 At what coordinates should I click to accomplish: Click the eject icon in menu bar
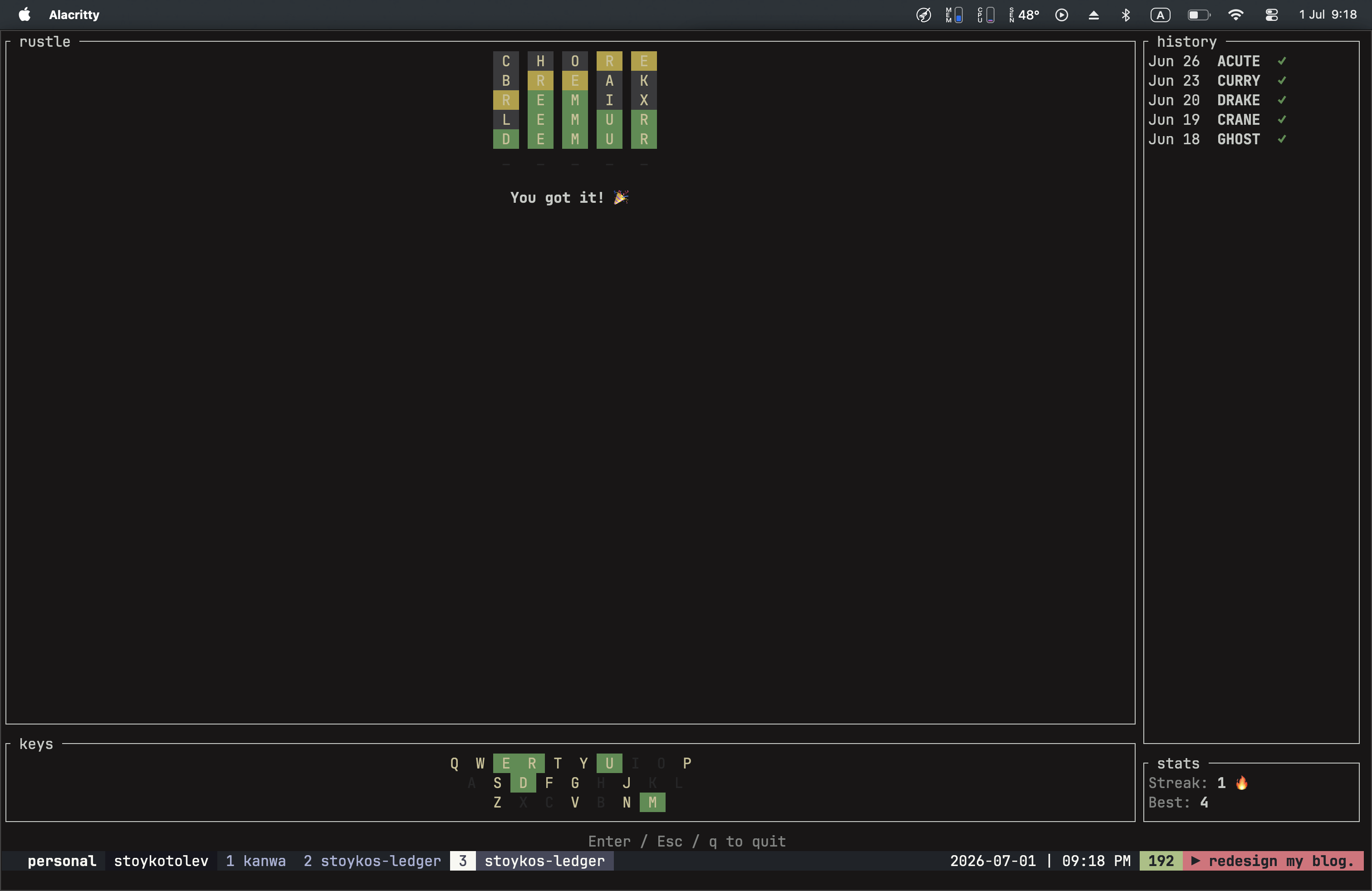[x=1093, y=15]
